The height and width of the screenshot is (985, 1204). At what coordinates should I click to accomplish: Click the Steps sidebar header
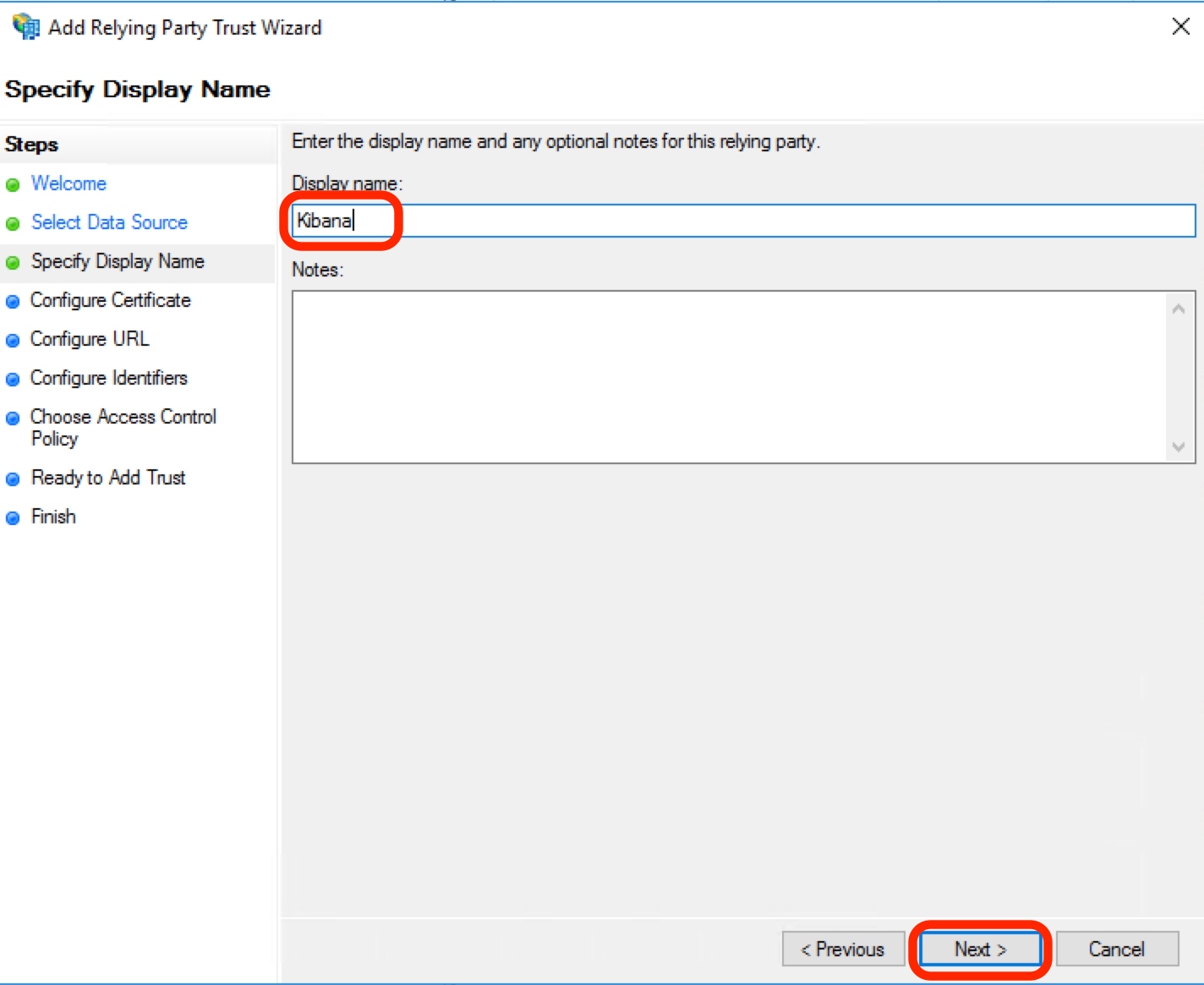[31, 145]
